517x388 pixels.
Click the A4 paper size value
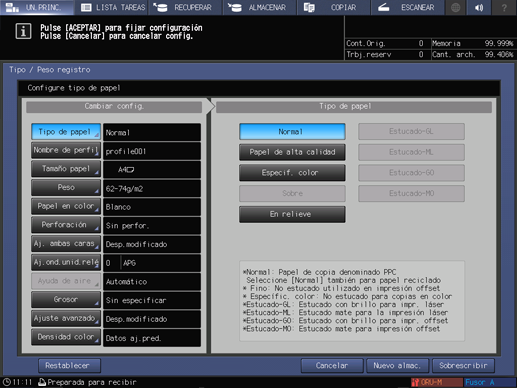[152, 170]
